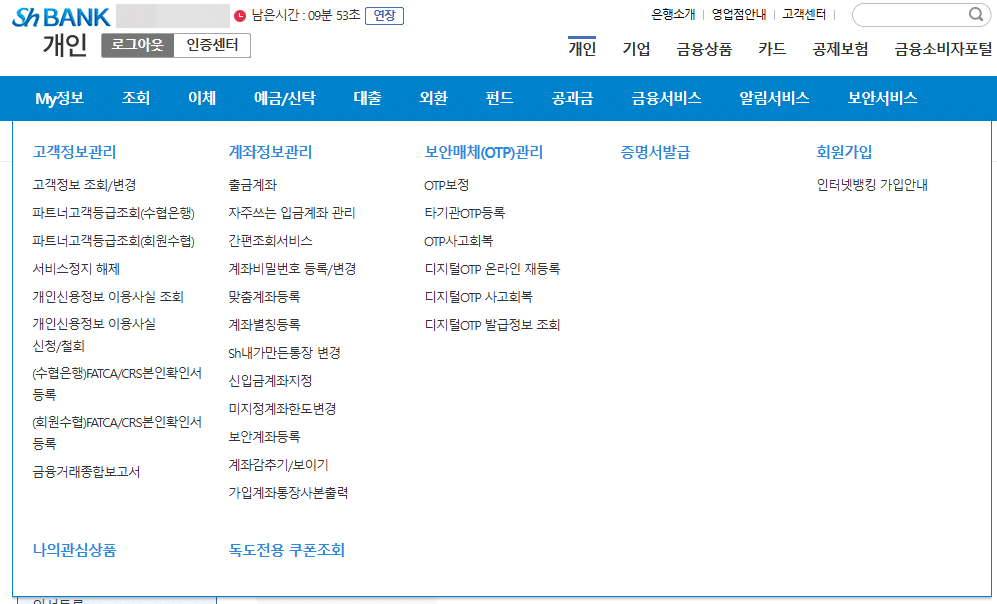Log out using 로그아웃 button
Viewport: 997px width, 604px height.
137,45
